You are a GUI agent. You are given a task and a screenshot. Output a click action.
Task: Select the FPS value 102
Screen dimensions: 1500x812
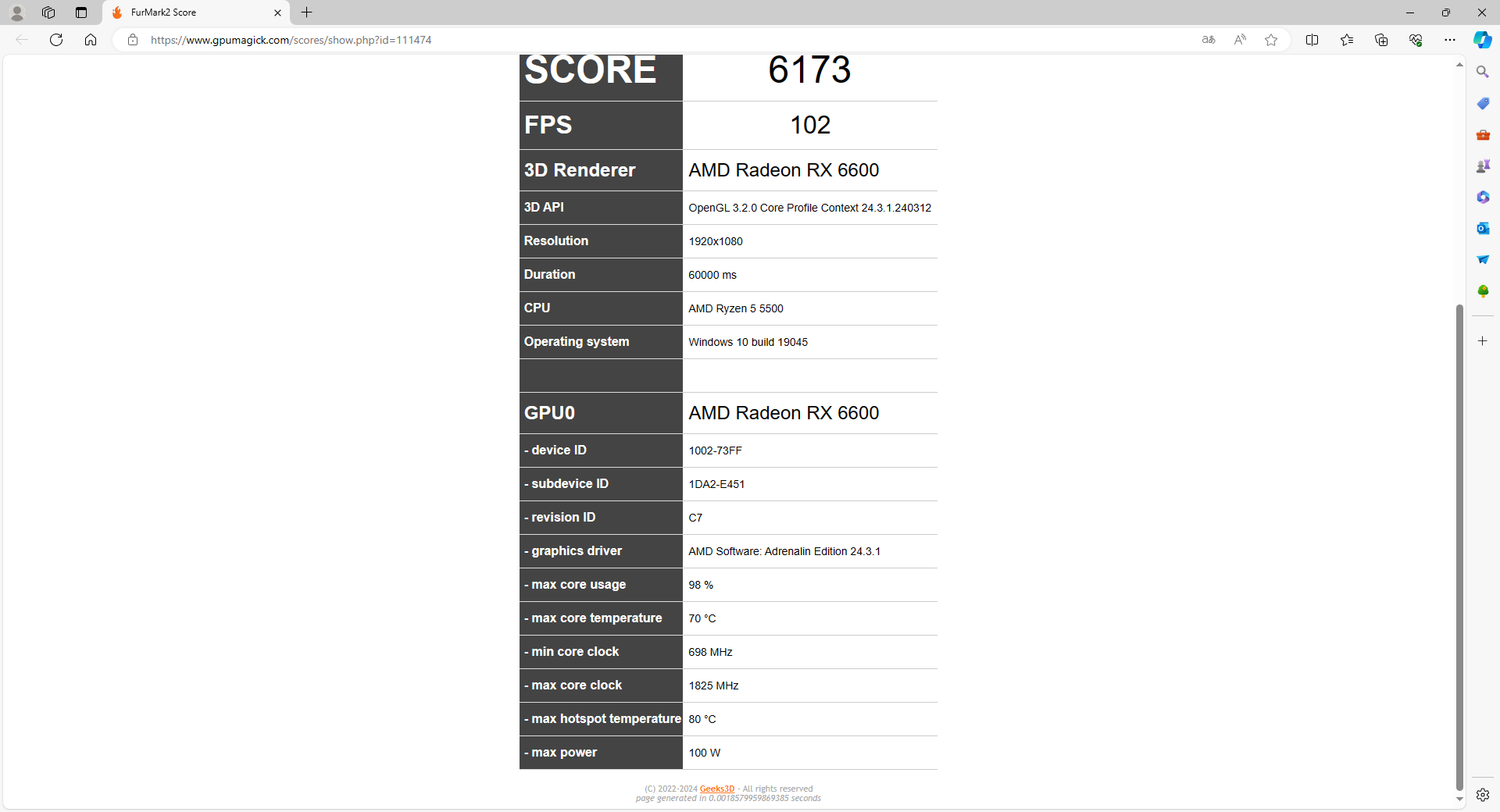(x=810, y=125)
